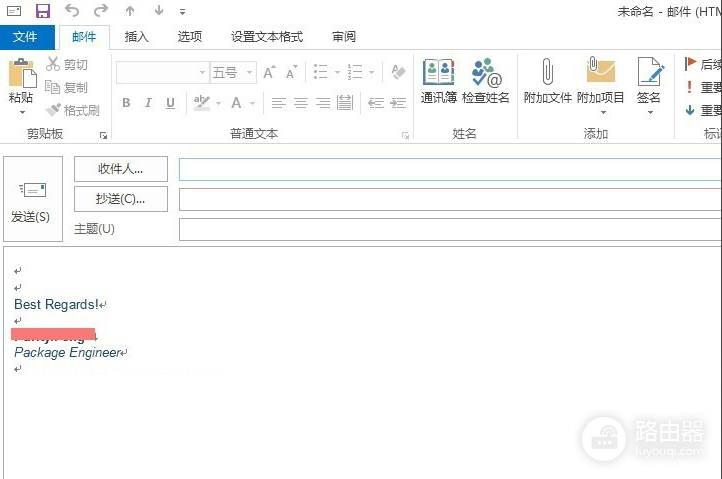722x479 pixels.
Task: Center align the text
Action: click(301, 103)
